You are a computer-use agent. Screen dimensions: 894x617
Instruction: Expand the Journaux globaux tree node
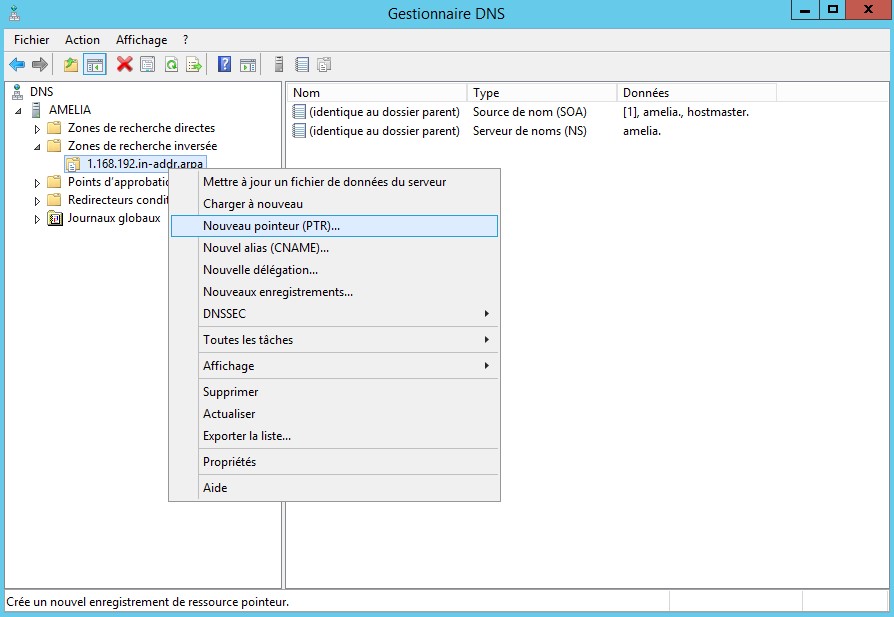[x=38, y=219]
